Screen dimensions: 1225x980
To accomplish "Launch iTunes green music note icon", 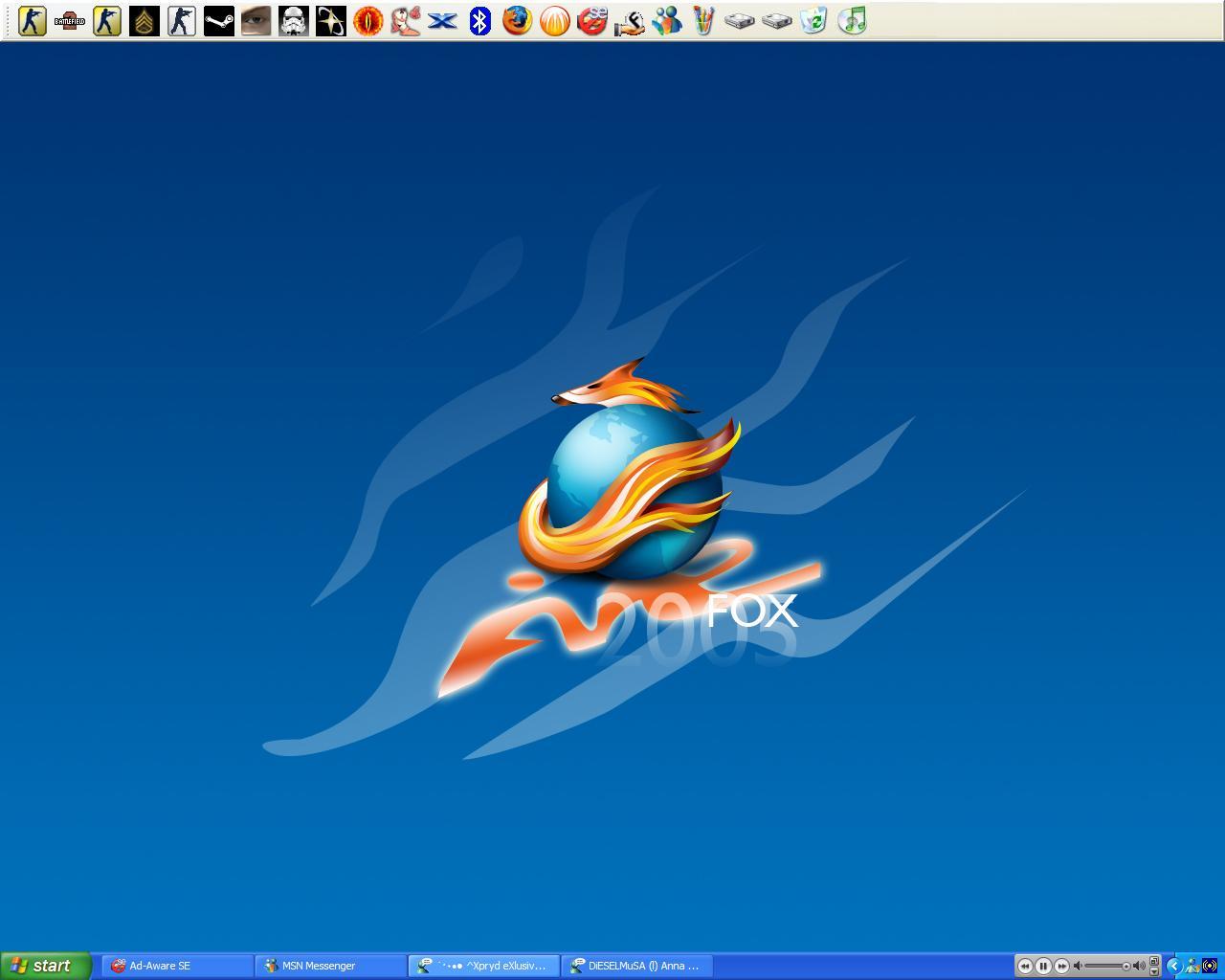I will click(x=852, y=21).
